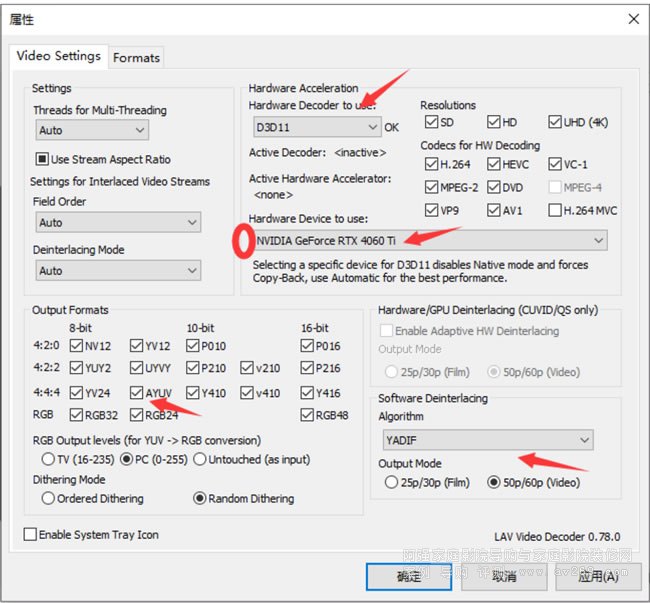Screen dimensions: 650x603
Task: Uncheck the UHD (4K) resolution checkbox
Action: coord(557,123)
